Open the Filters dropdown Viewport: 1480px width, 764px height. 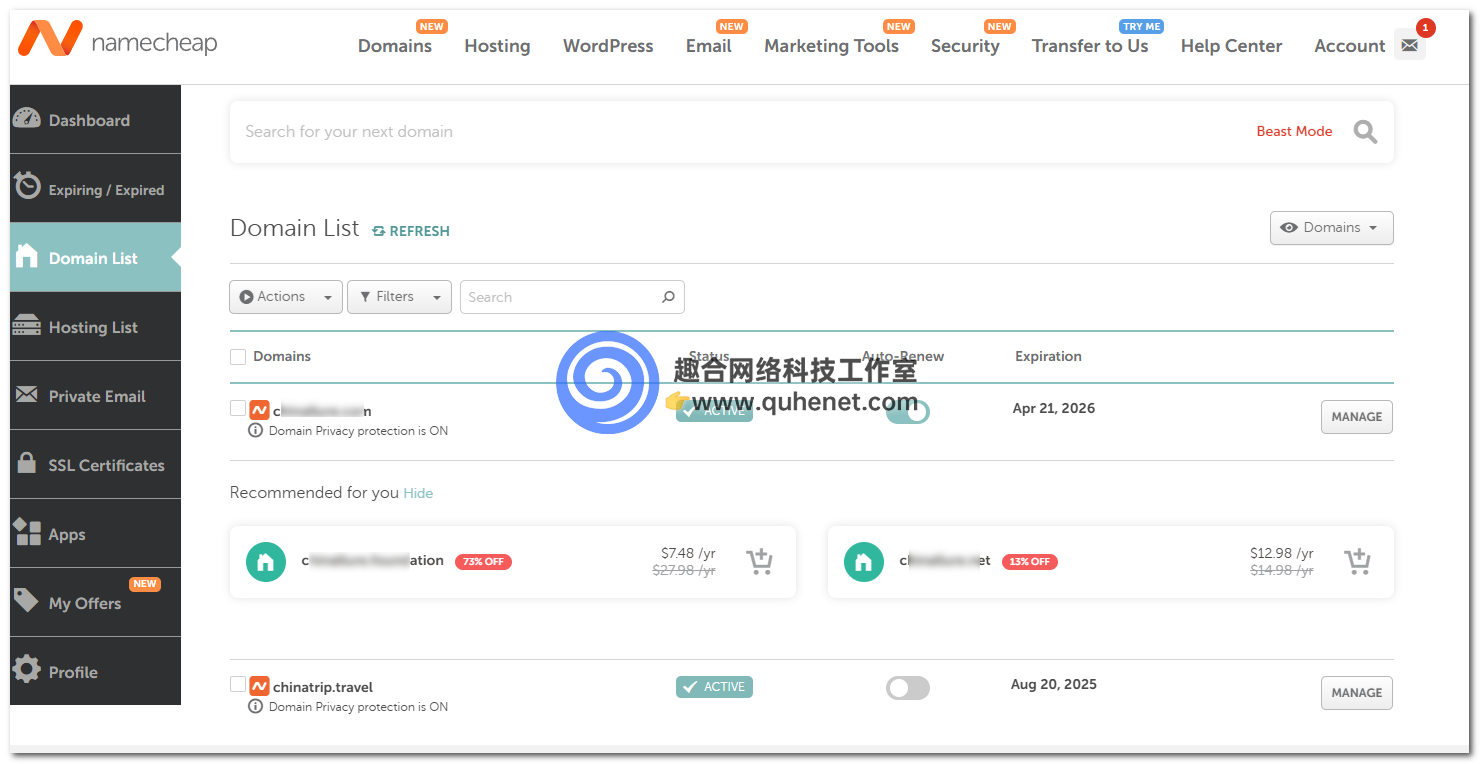tap(399, 297)
